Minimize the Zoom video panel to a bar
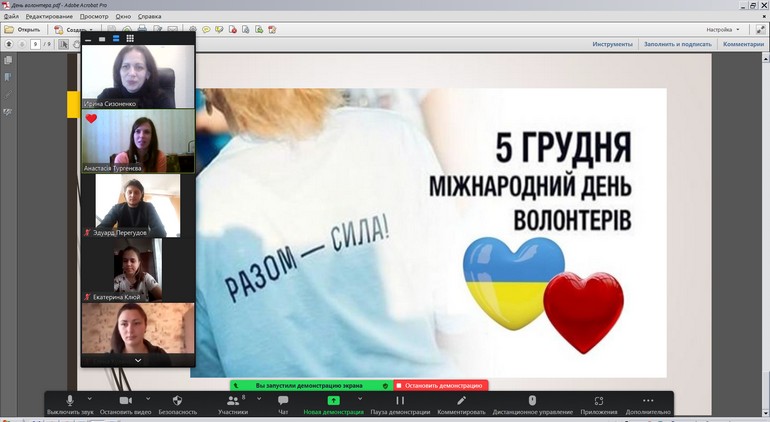 click(88, 39)
